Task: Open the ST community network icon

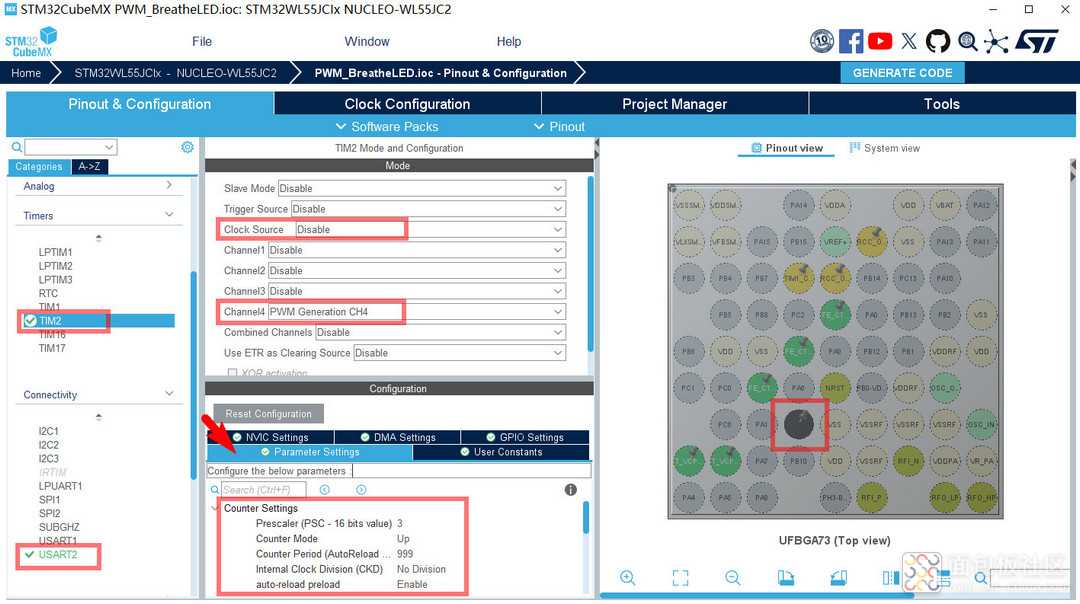Action: coord(996,41)
